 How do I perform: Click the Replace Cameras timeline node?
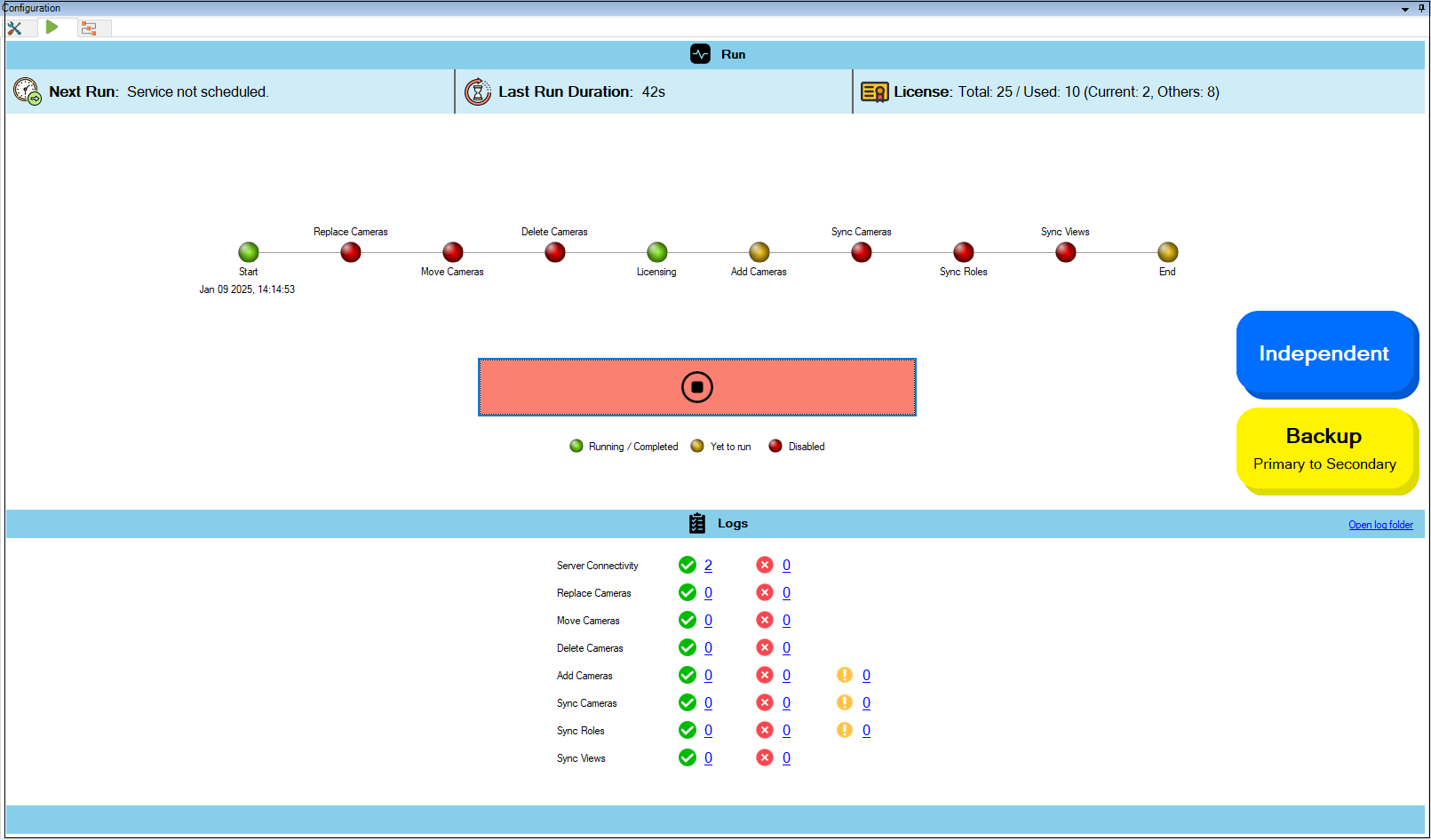point(351,252)
